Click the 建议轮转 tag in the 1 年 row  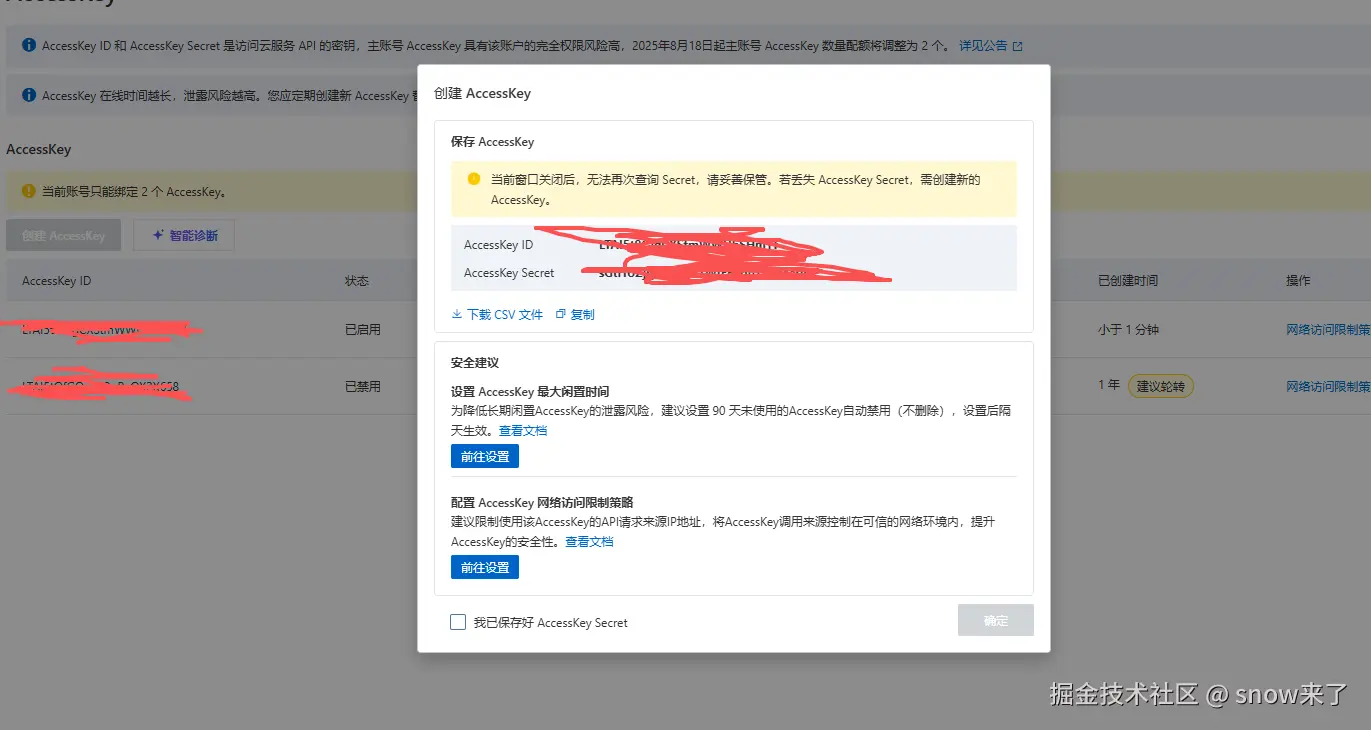click(x=1161, y=386)
